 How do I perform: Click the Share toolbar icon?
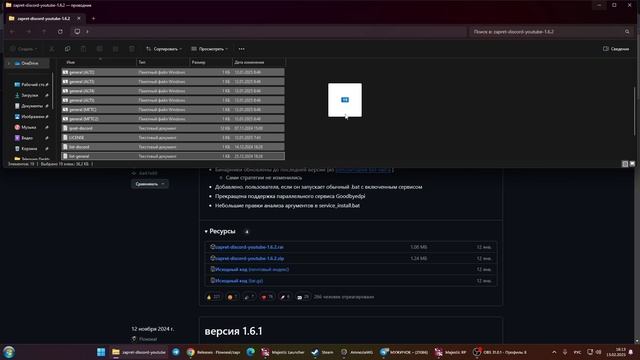(116, 49)
